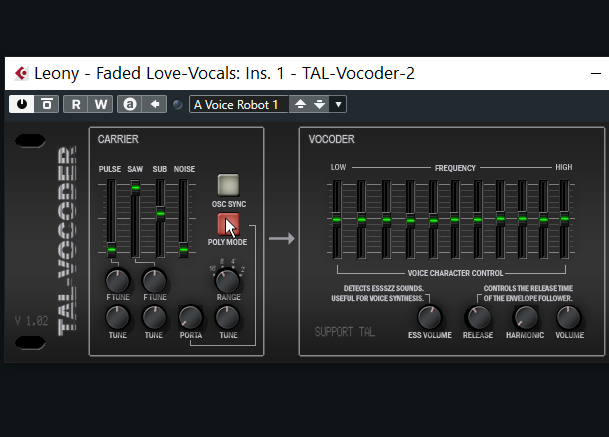Viewport: 609px width, 437px height.
Task: Click the SUPPORT TAL link
Action: coord(345,332)
